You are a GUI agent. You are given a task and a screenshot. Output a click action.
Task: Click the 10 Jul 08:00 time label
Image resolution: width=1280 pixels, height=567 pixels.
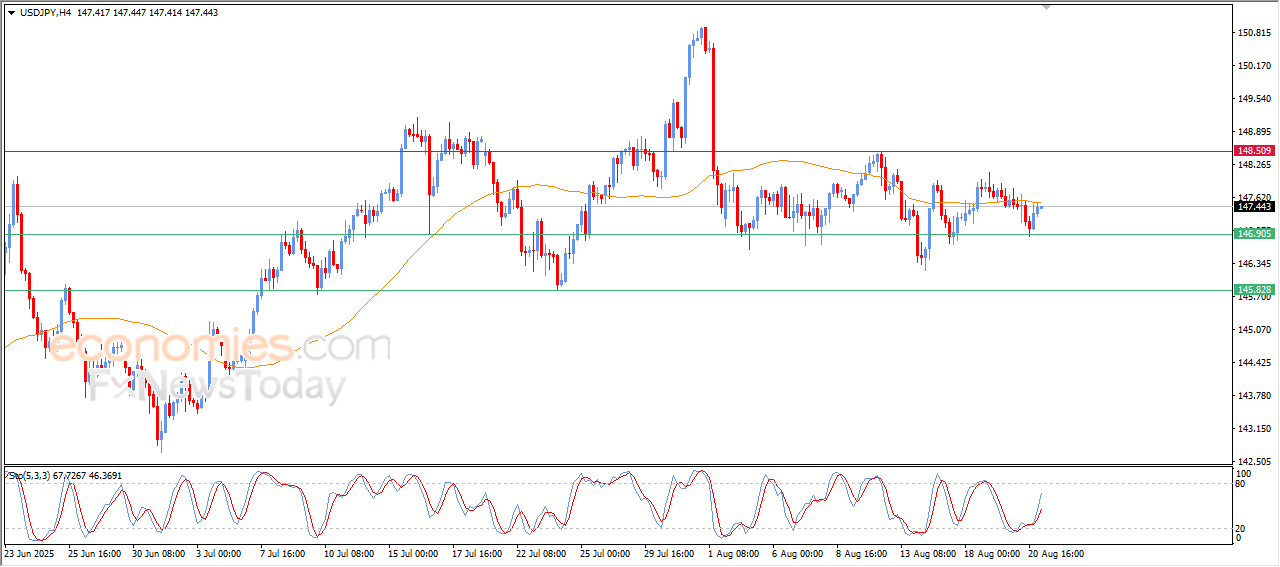coord(351,553)
